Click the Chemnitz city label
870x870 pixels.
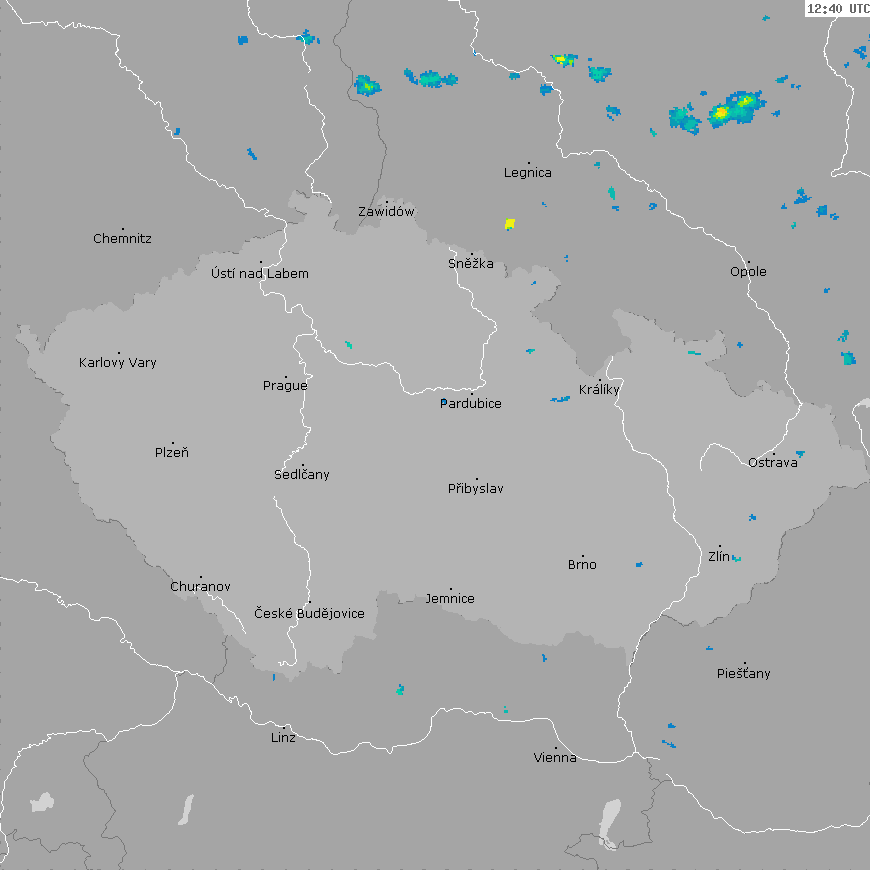point(122,239)
